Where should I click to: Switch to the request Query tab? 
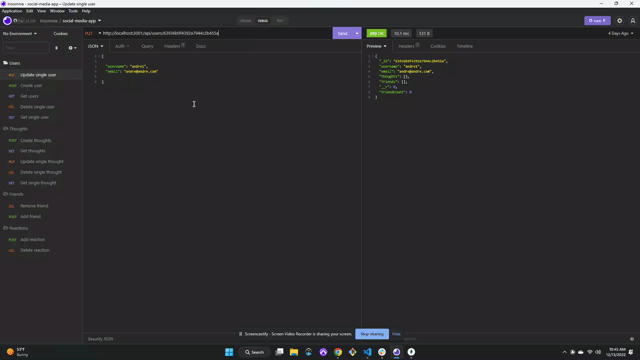pyautogui.click(x=147, y=46)
